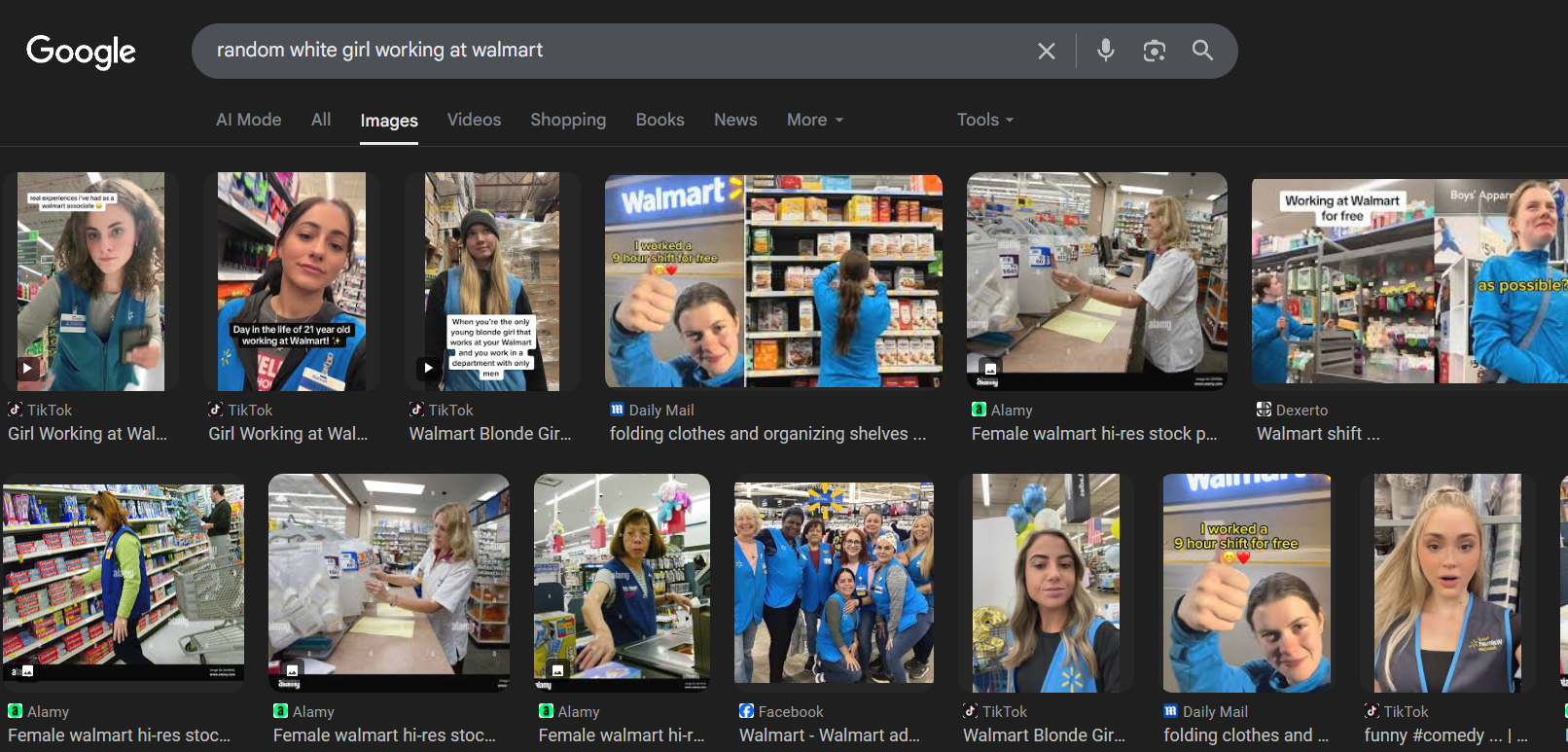Open 'funny #comedy ...' TikTok link
1568x752 pixels.
[1445, 735]
